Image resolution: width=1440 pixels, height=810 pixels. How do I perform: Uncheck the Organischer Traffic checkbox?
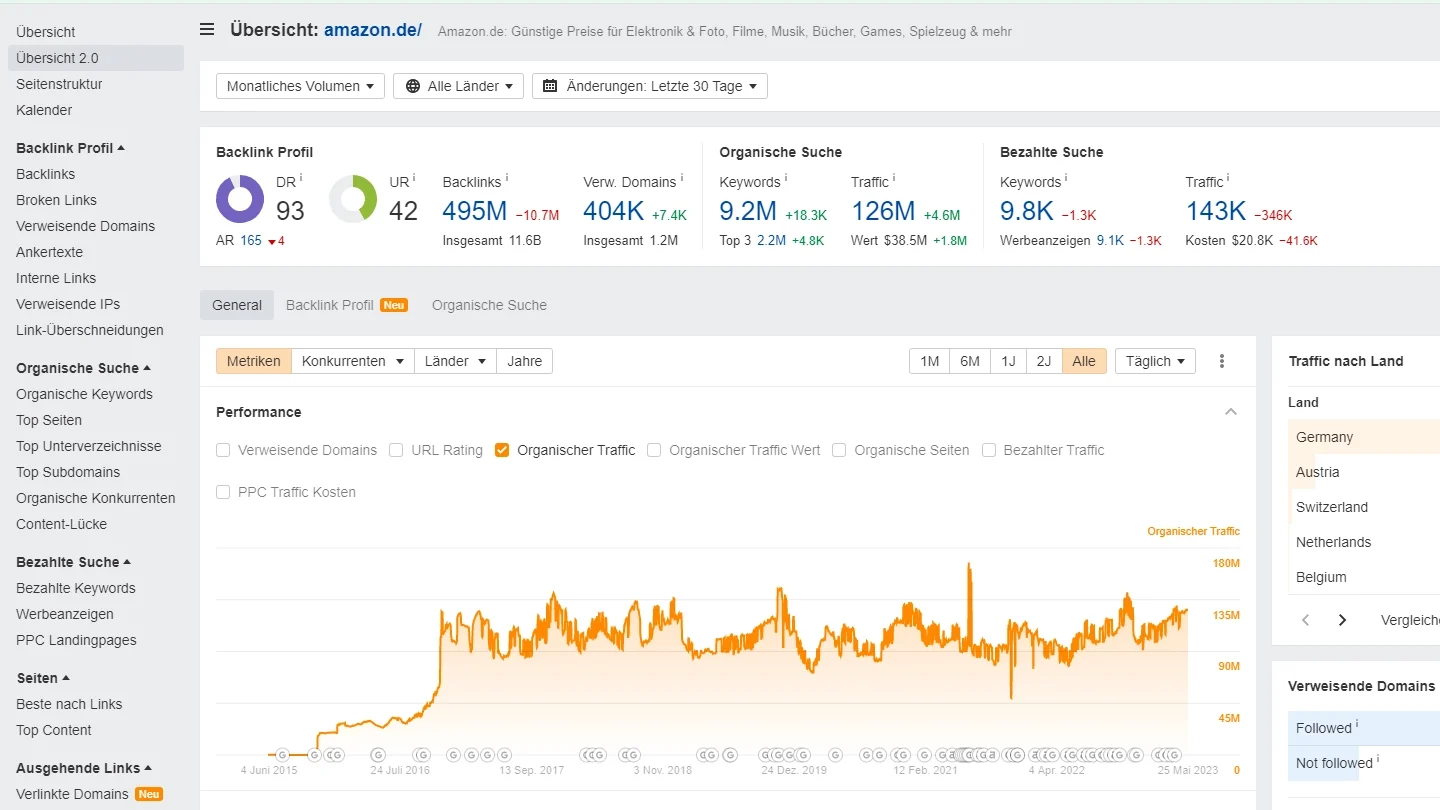pyautogui.click(x=502, y=450)
